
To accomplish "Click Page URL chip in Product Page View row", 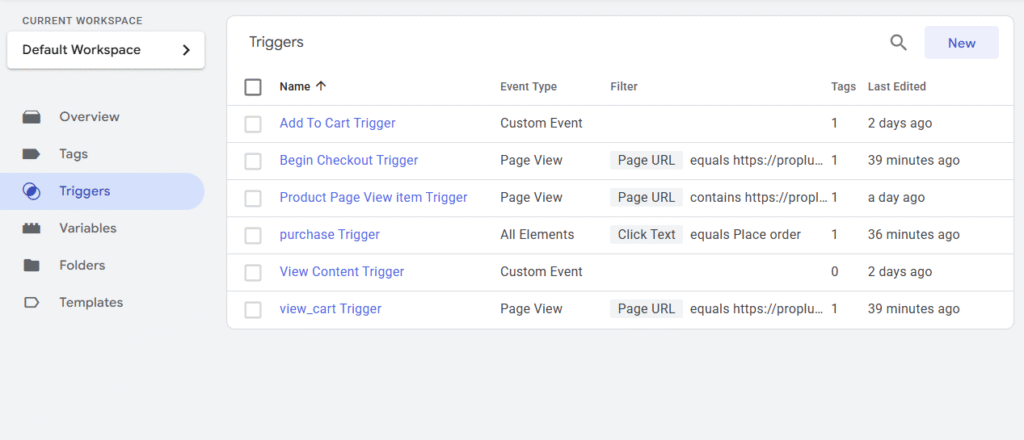I will click(647, 198).
